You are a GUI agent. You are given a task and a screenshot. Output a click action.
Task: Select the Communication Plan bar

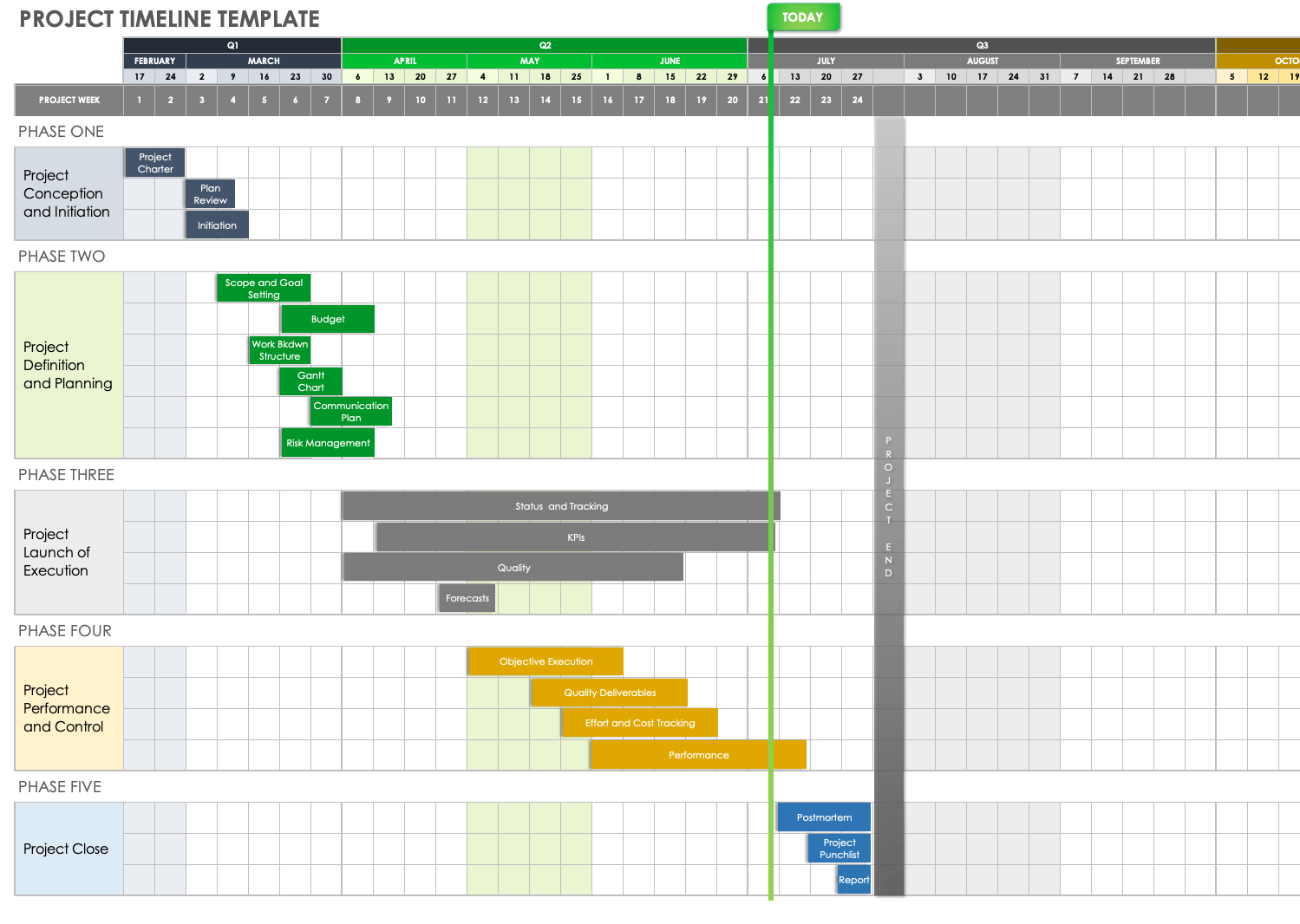tap(351, 412)
